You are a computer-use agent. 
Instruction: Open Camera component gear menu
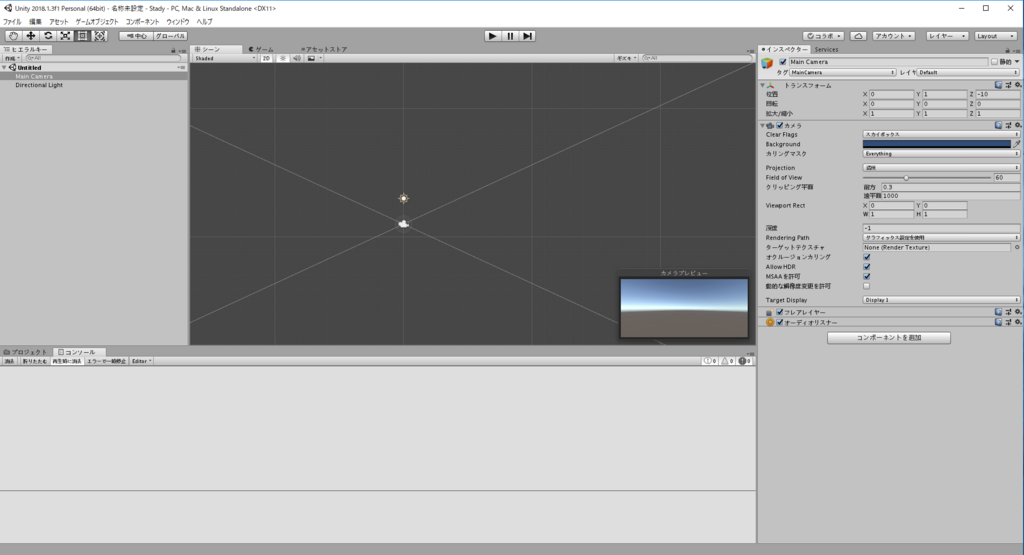1017,125
